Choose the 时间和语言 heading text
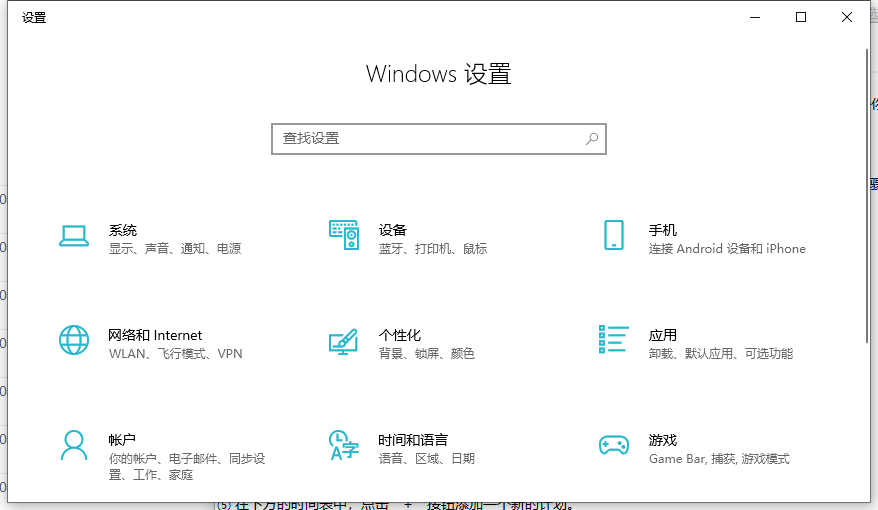Screen dimensions: 878x510 click(413, 440)
